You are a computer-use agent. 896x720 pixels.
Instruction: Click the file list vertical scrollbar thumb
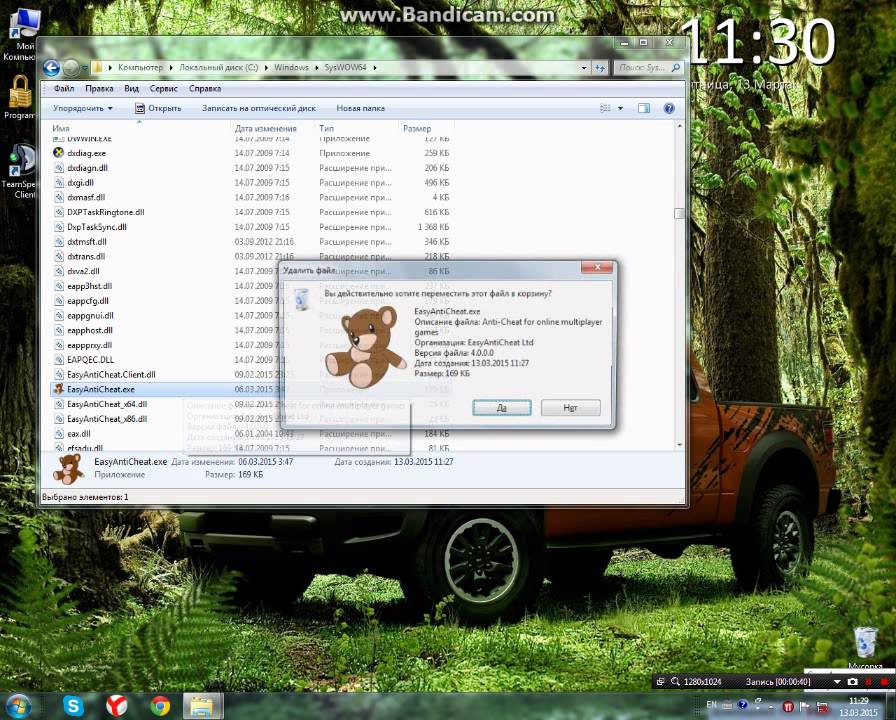coord(679,213)
